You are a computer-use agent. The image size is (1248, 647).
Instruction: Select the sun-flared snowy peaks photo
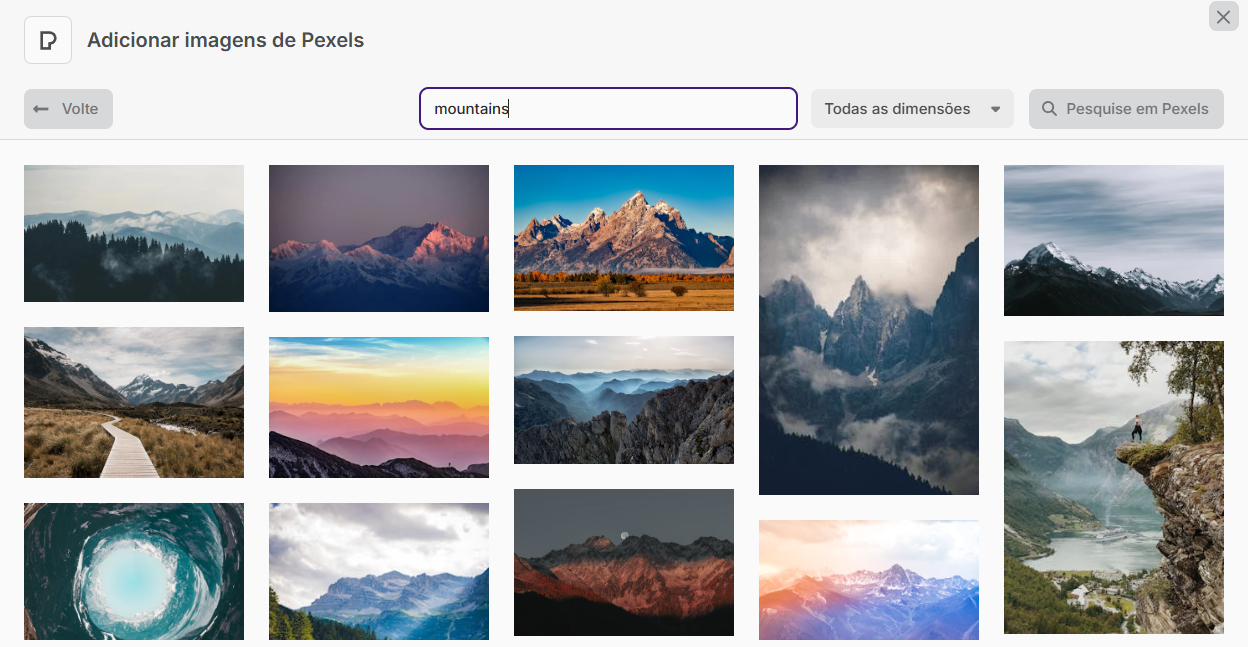[x=869, y=580]
